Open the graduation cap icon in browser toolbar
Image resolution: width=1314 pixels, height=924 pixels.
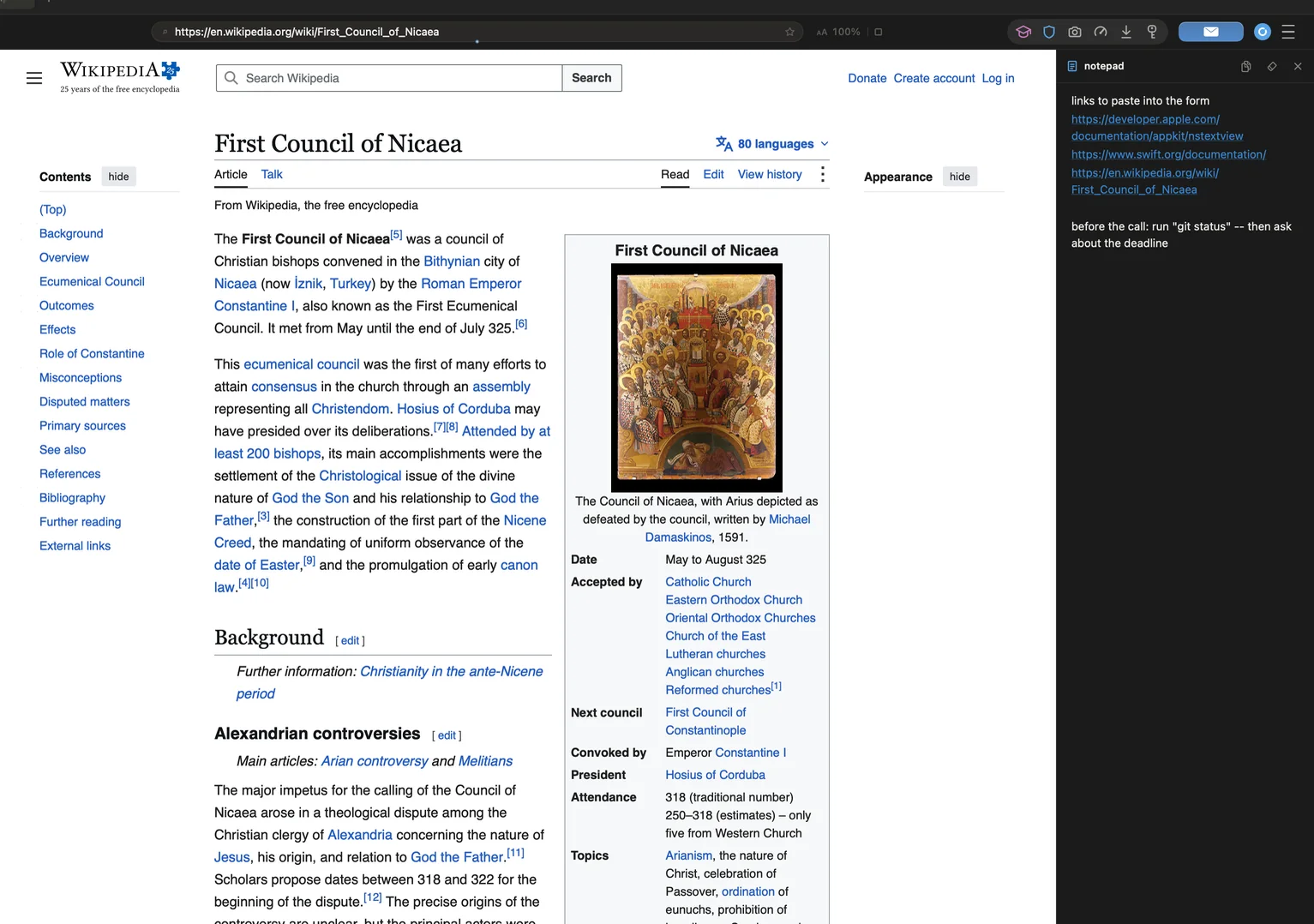(1023, 32)
